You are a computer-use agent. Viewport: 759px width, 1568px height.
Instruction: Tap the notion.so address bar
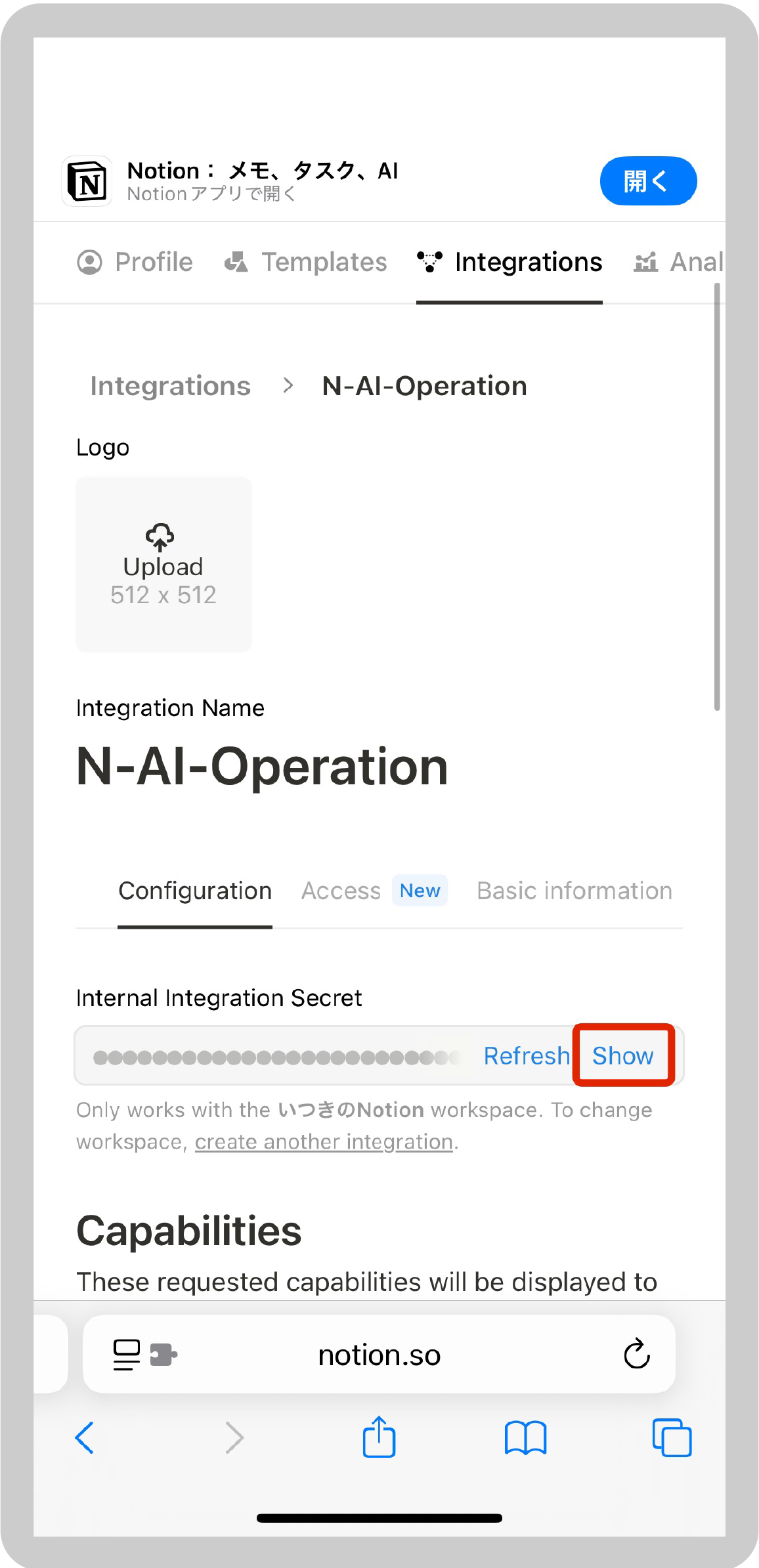pos(379,1355)
